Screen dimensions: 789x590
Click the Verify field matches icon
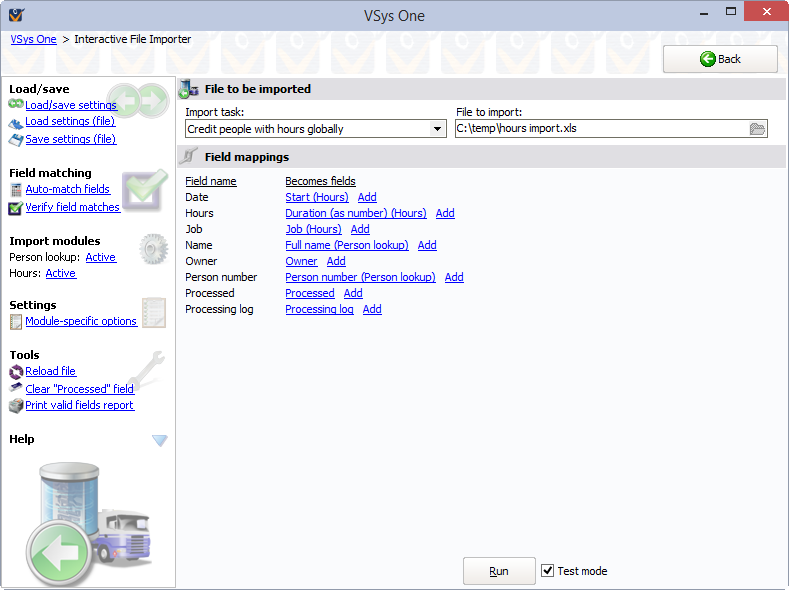[16, 208]
